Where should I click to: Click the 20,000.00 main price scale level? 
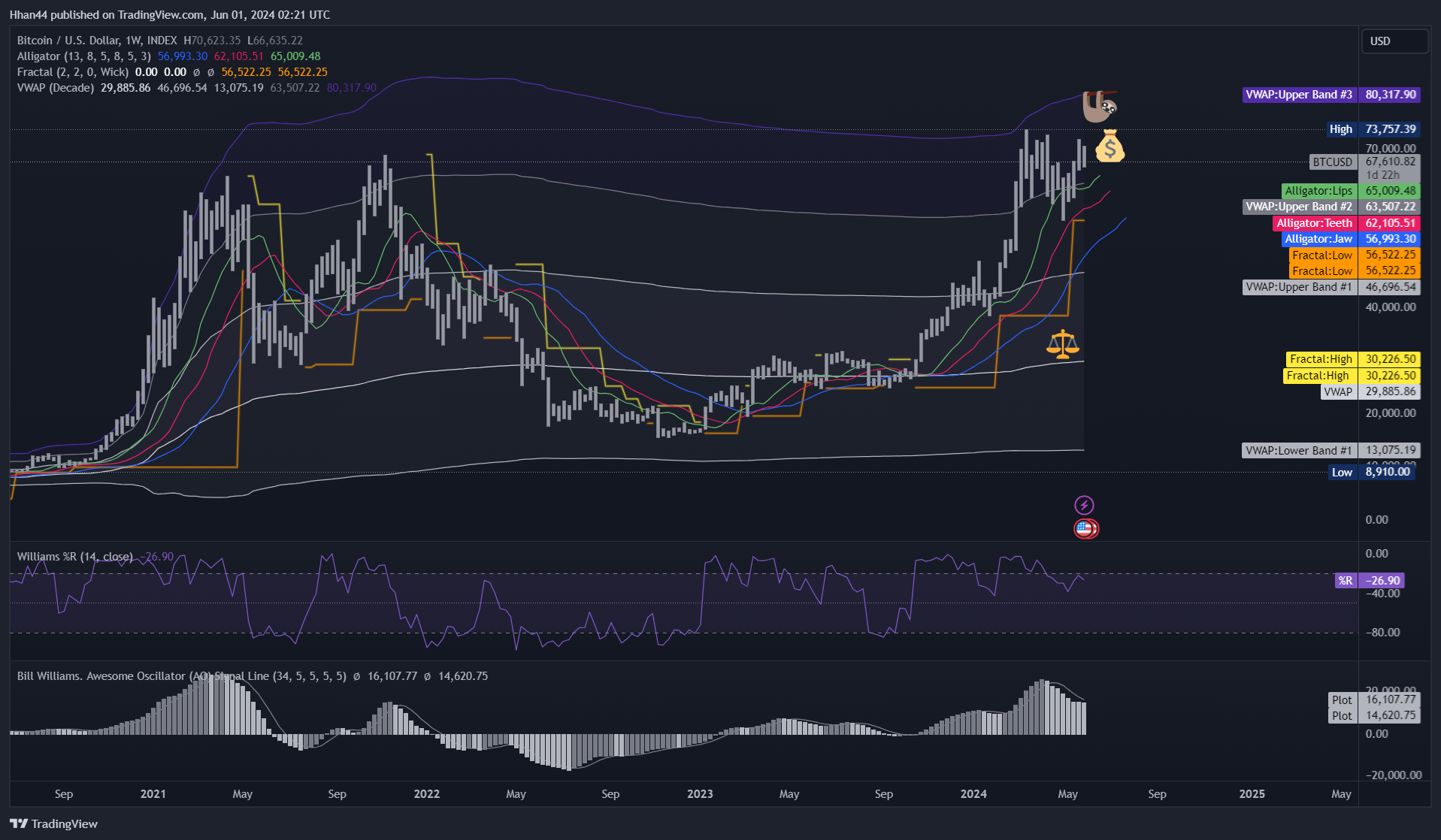(x=1391, y=413)
